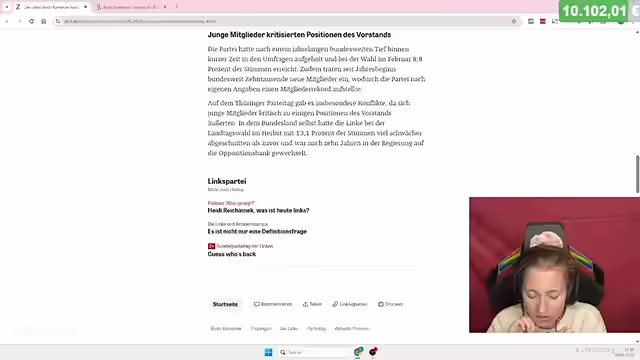Open a new browser tab
Image resolution: width=640 pixels, height=360 pixels.
click(177, 7)
